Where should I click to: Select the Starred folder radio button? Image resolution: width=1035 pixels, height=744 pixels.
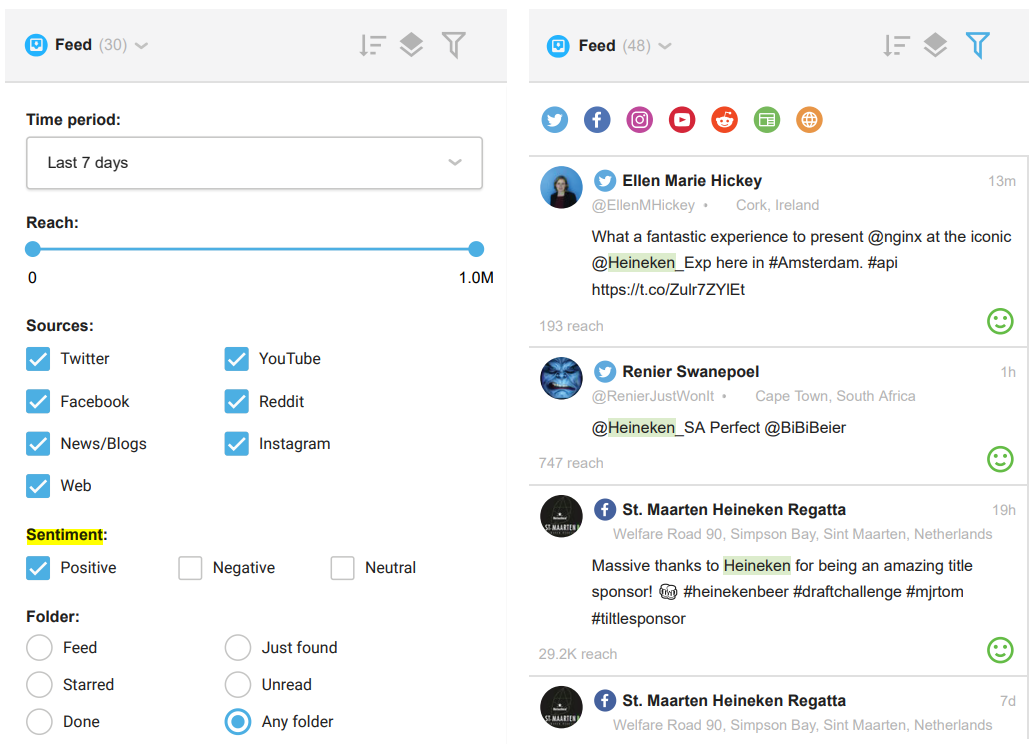coord(38,684)
